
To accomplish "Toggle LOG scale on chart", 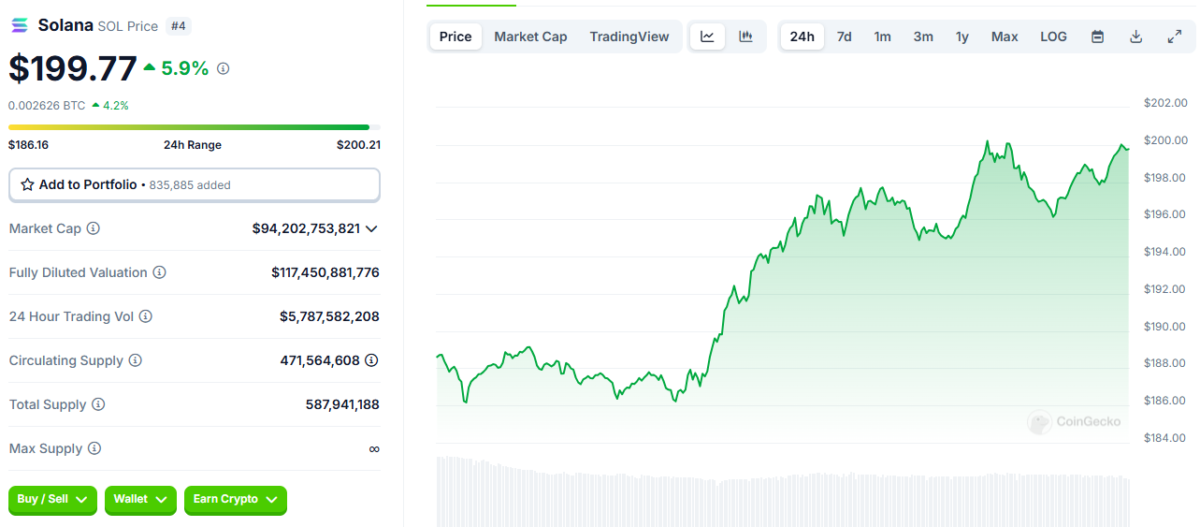I will click(1053, 37).
